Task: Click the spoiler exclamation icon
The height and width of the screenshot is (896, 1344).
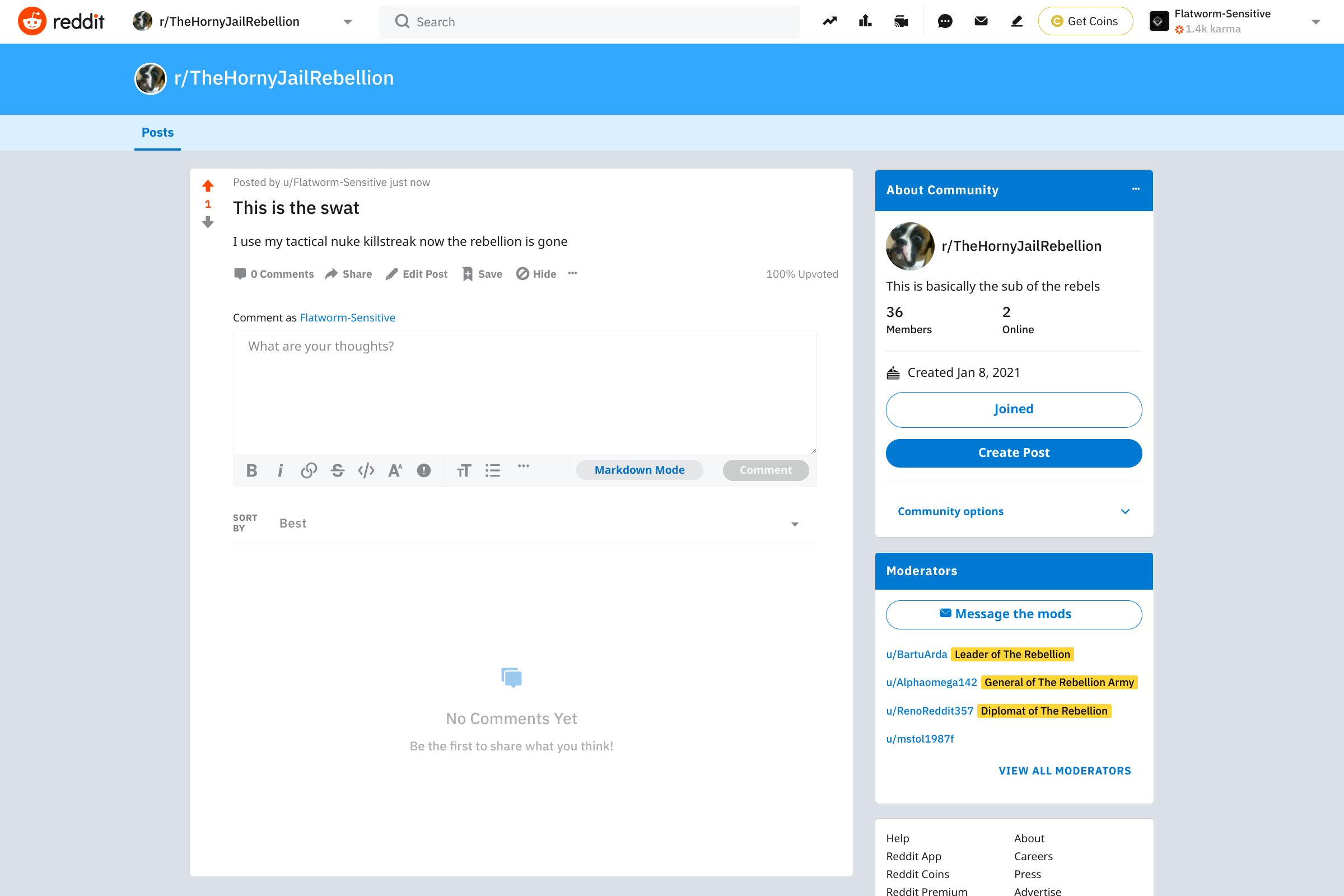Action: click(x=423, y=470)
